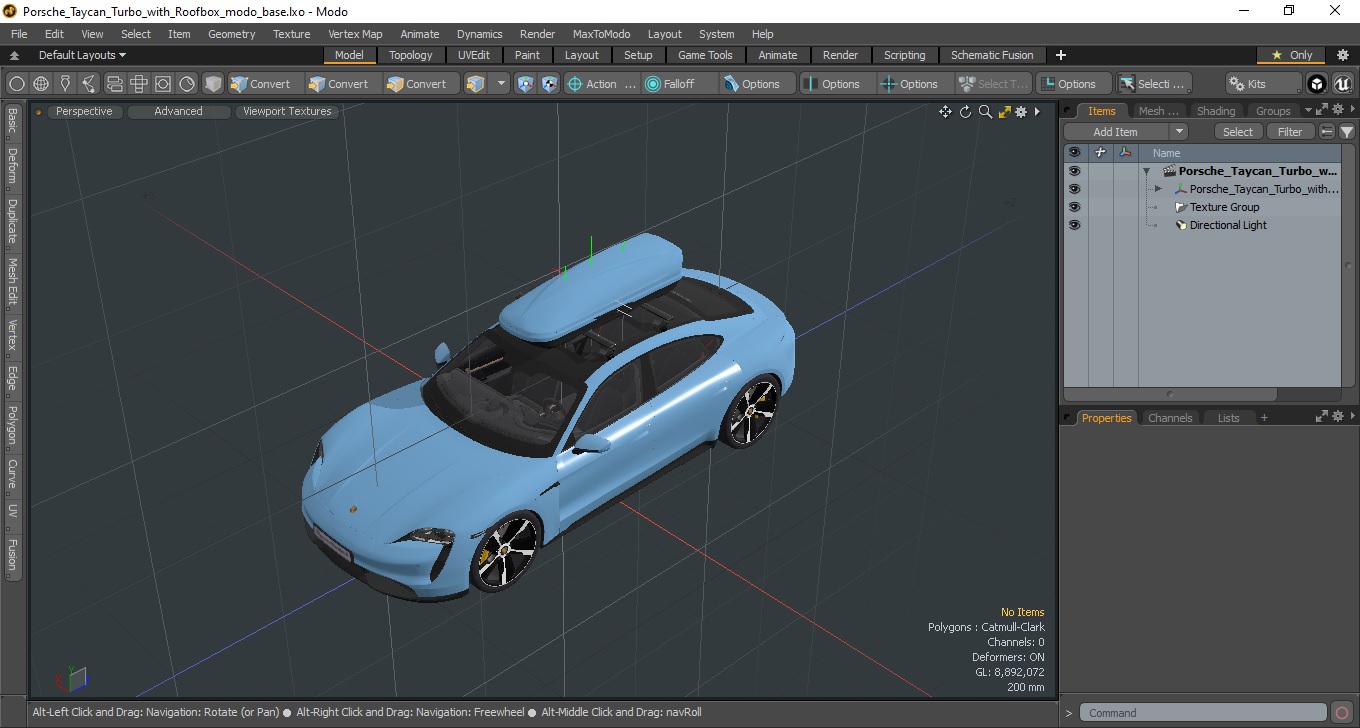The image size is (1360, 728).
Task: Open the Vertex Map menu
Action: click(x=355, y=34)
